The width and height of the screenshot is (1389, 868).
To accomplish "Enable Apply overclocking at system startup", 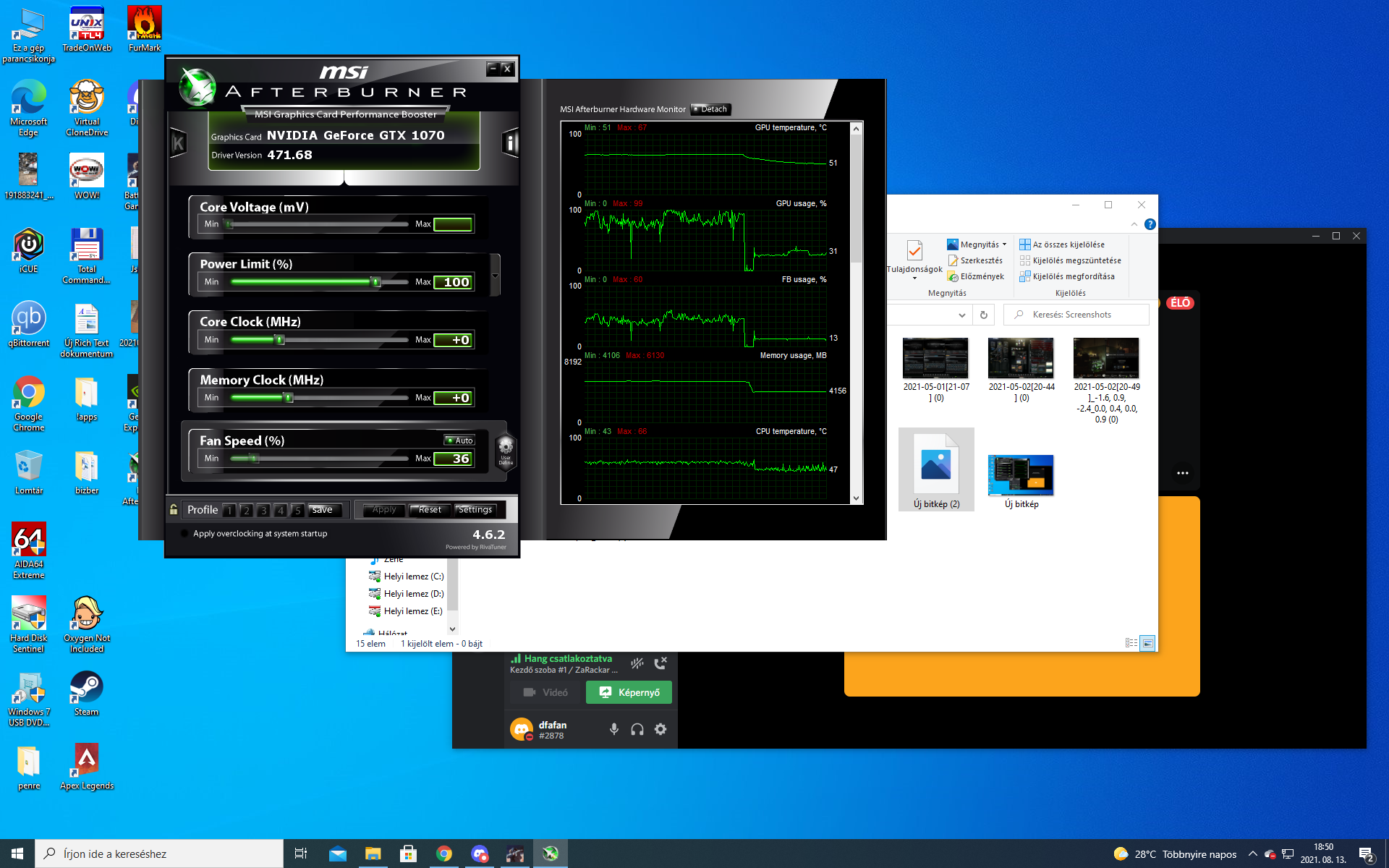I will tap(185, 534).
